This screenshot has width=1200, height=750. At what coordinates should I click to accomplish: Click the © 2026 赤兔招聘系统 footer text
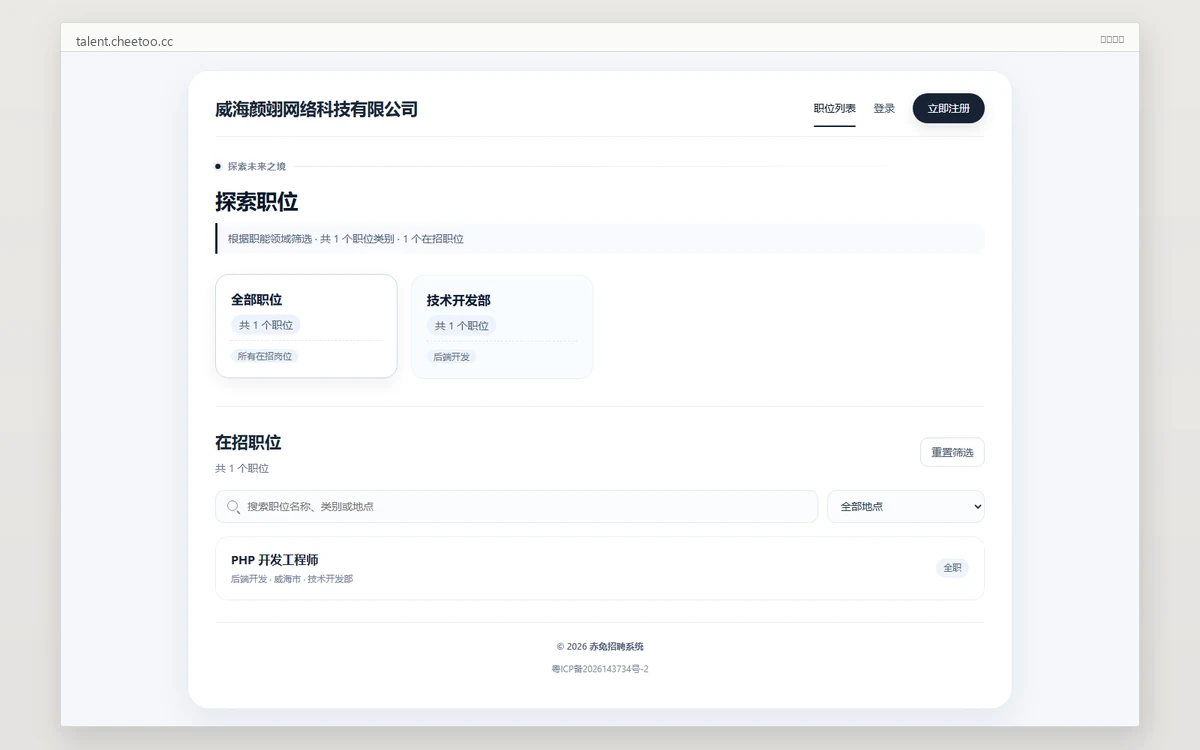pyautogui.click(x=600, y=646)
